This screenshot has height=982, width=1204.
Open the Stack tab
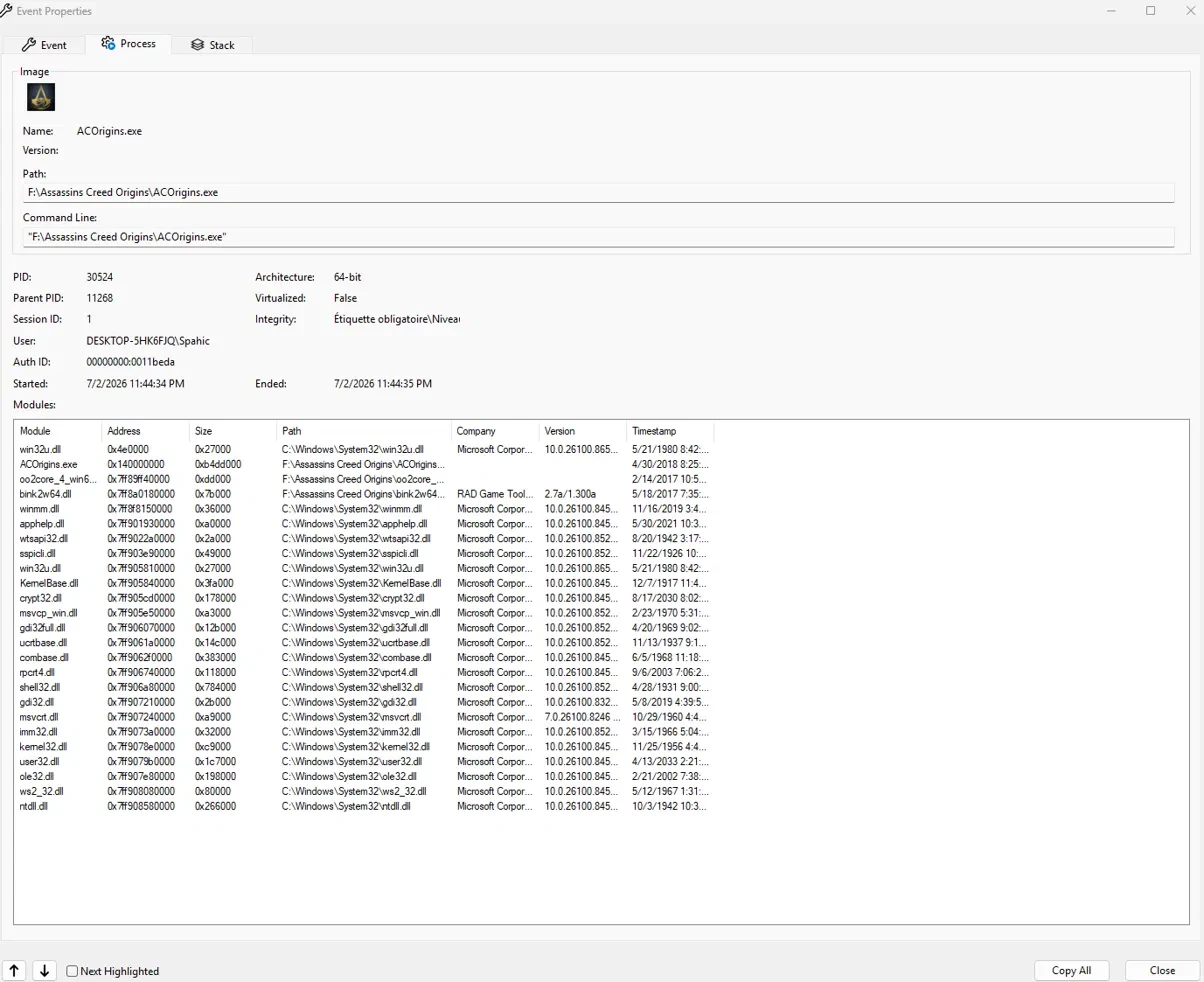213,45
